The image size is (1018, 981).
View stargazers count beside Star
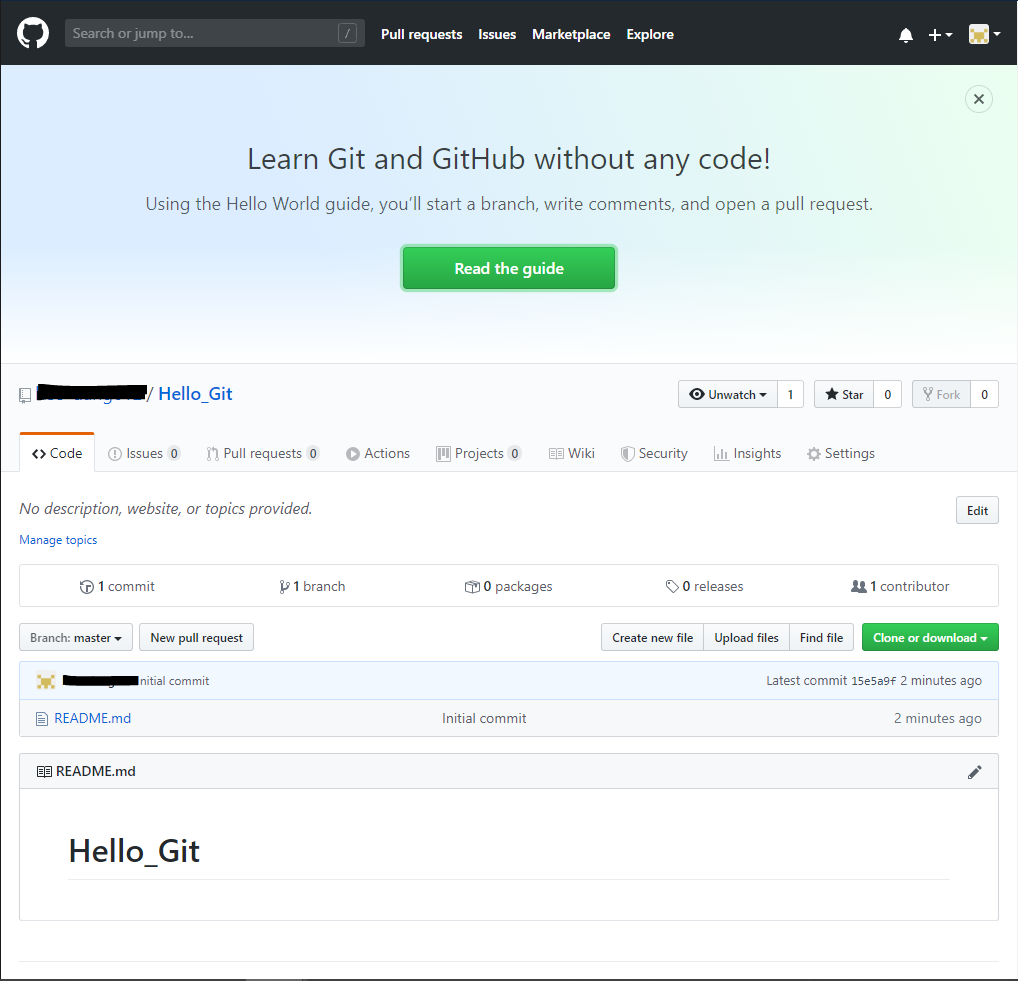pos(888,394)
